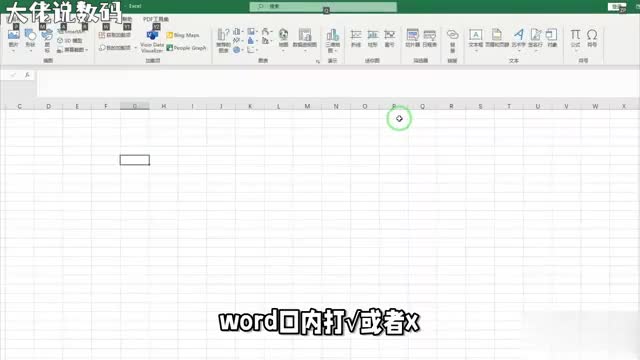Launch Visio Data Visualizer add-in

pos(152,41)
